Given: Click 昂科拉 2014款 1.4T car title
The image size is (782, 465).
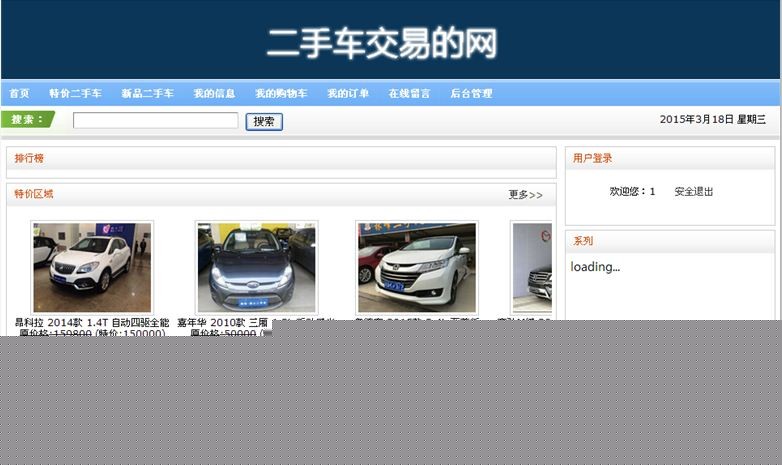Looking at the screenshot, I should 92,323.
